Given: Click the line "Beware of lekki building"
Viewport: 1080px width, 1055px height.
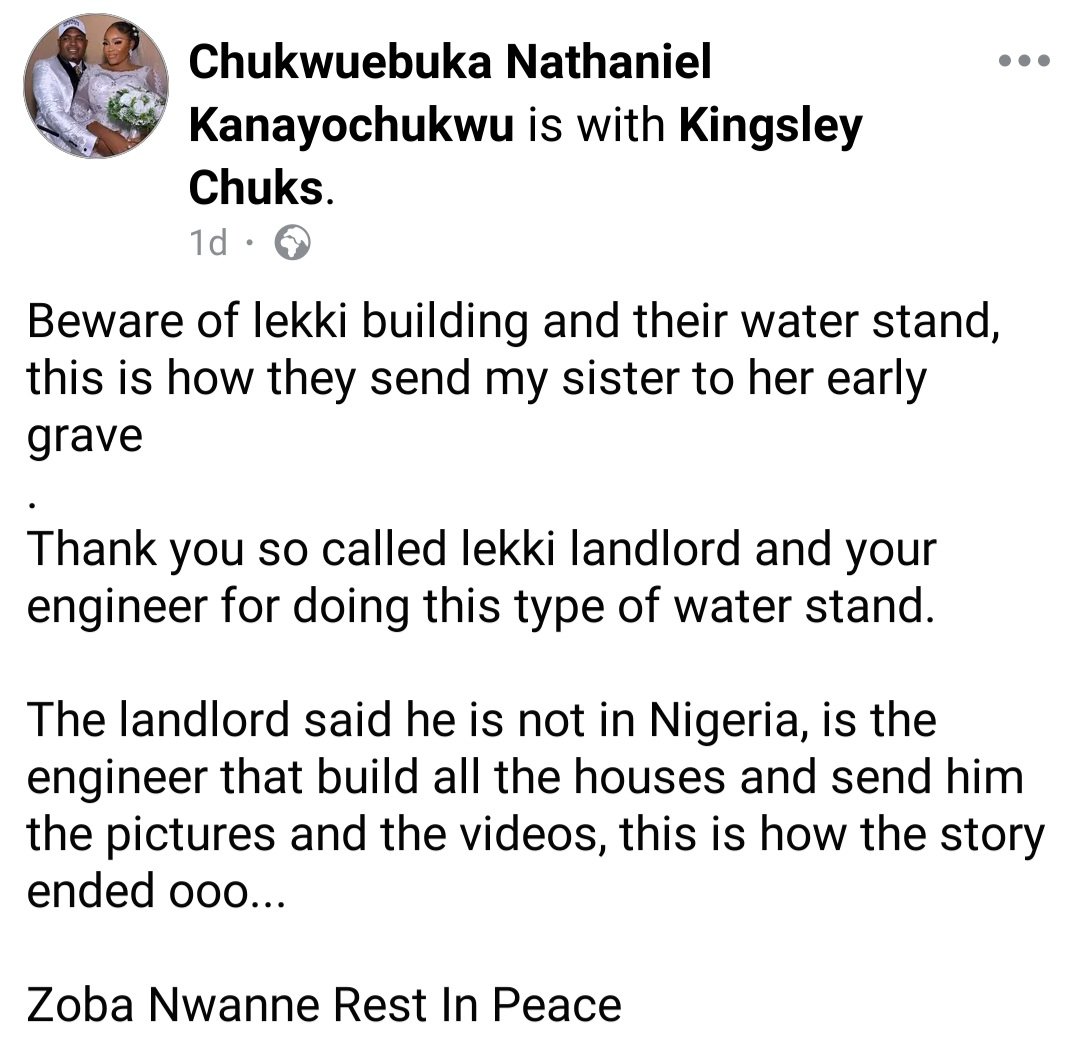Looking at the screenshot, I should [x=513, y=322].
